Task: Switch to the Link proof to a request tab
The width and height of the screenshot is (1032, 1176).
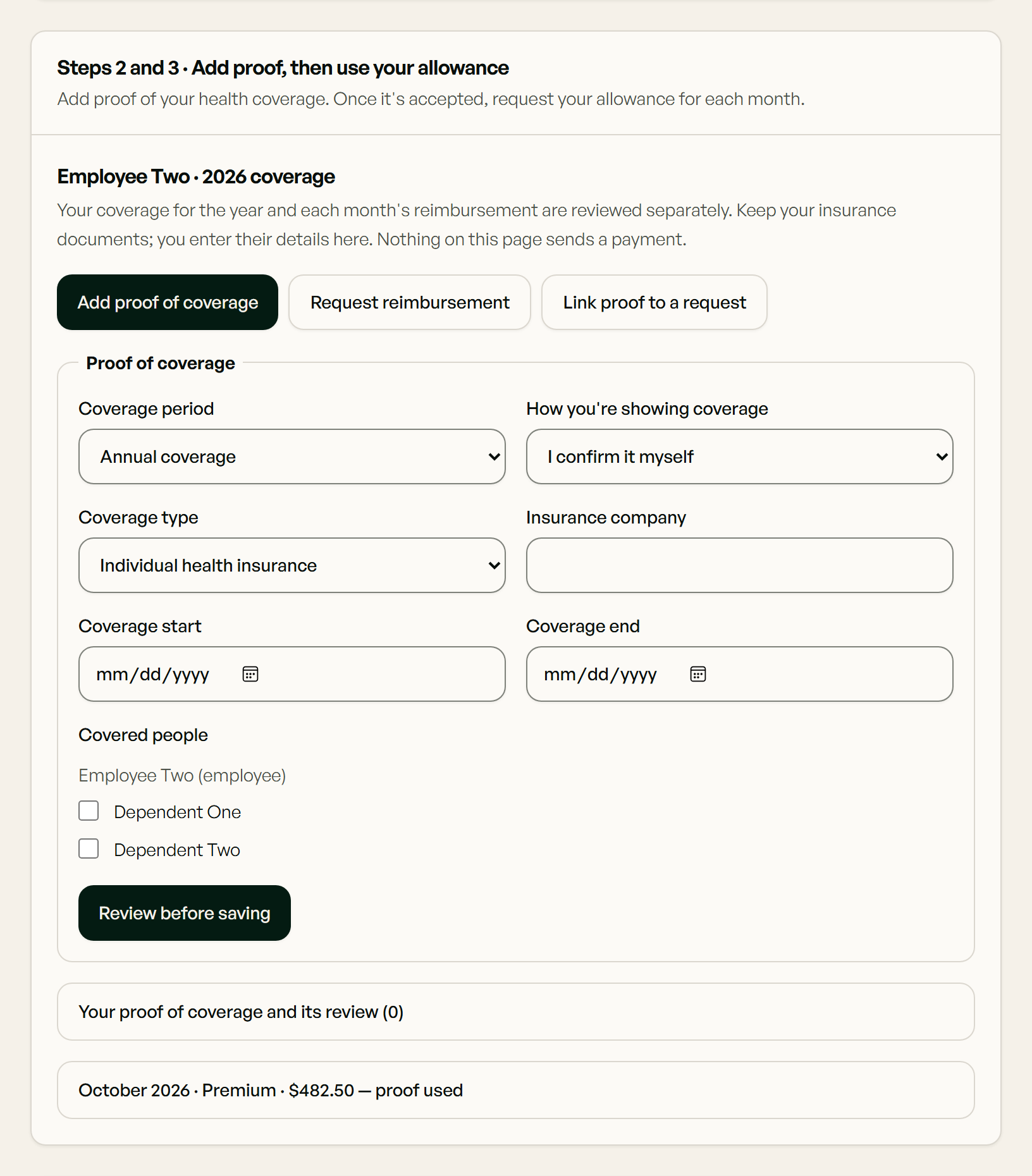Action: tap(654, 302)
